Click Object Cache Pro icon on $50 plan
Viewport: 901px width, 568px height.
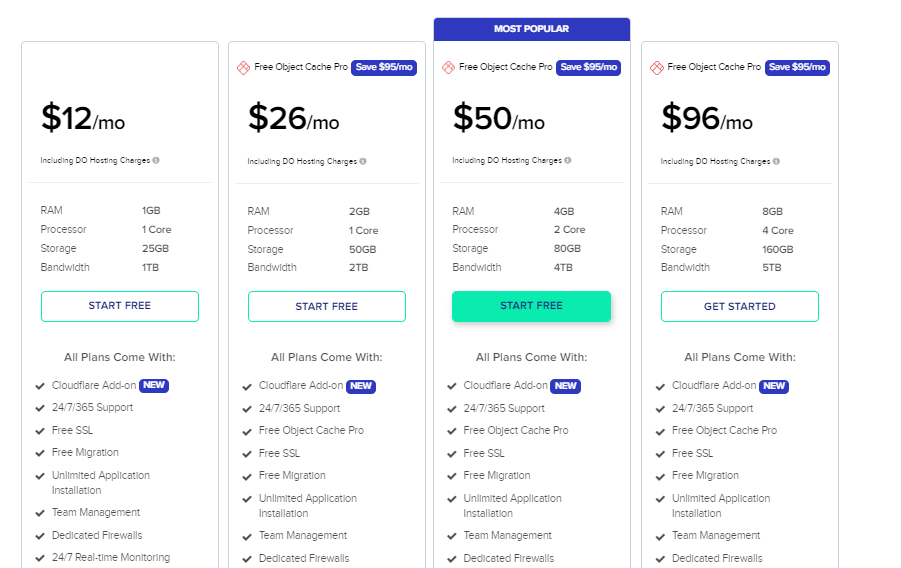(x=448, y=68)
